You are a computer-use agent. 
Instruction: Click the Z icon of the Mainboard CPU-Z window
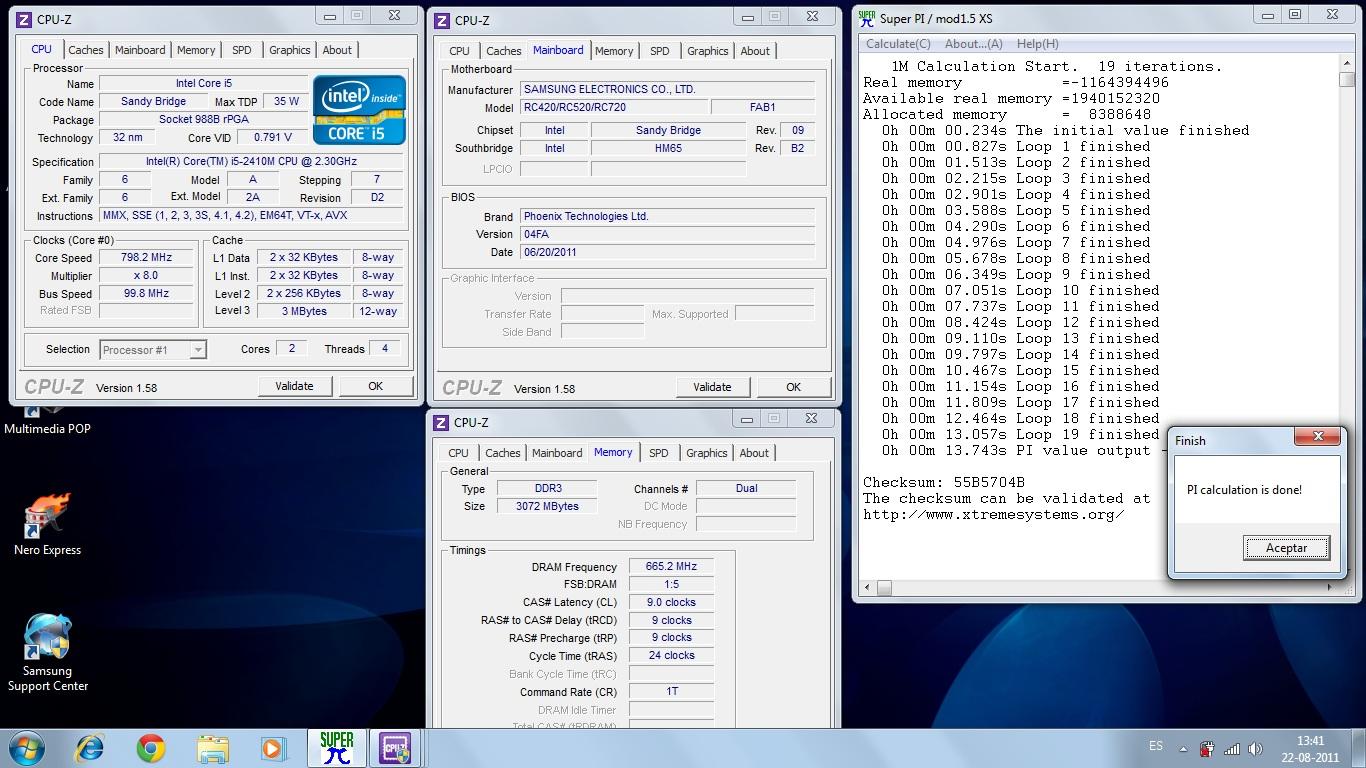(x=442, y=20)
